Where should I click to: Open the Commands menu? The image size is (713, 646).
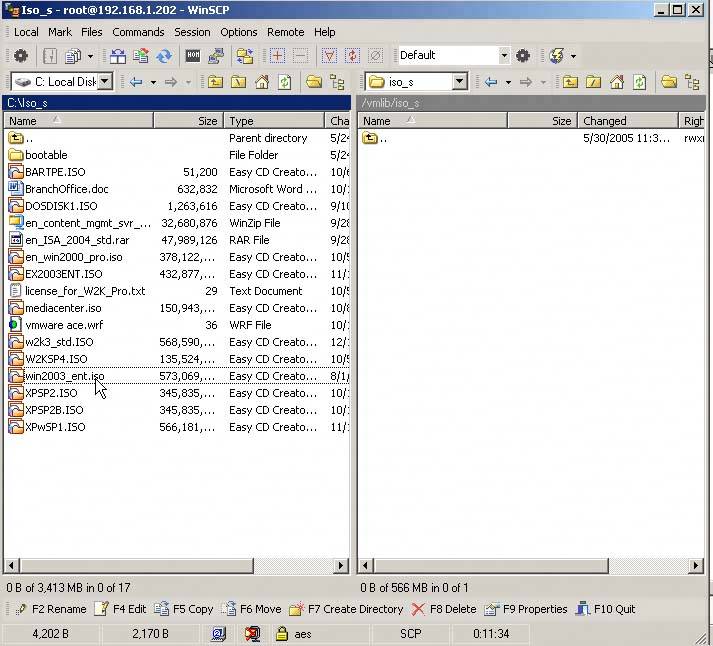(138, 32)
